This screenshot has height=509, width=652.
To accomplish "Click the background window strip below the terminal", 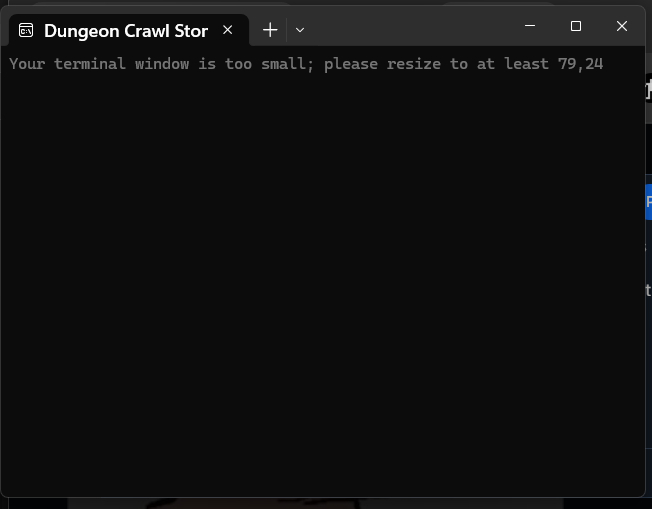I will (x=326, y=504).
